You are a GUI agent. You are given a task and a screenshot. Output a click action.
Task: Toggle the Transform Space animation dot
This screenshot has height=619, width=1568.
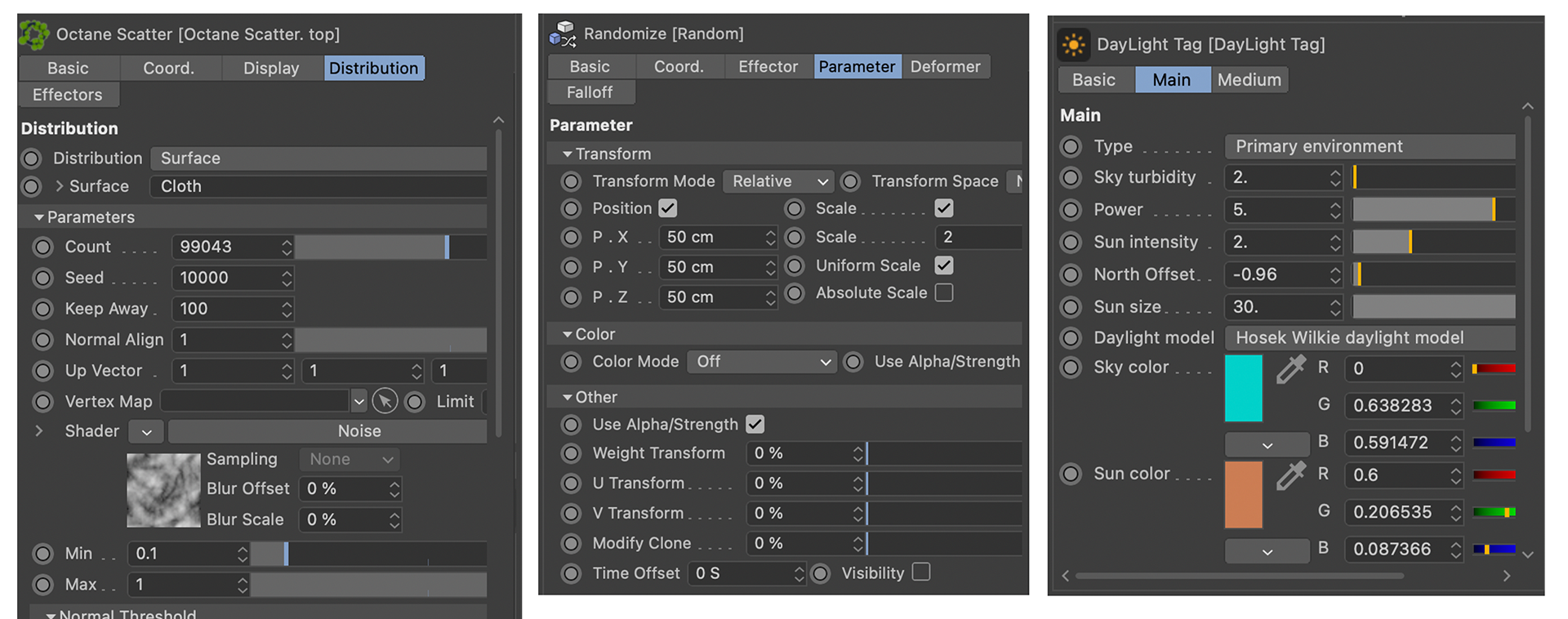[850, 181]
